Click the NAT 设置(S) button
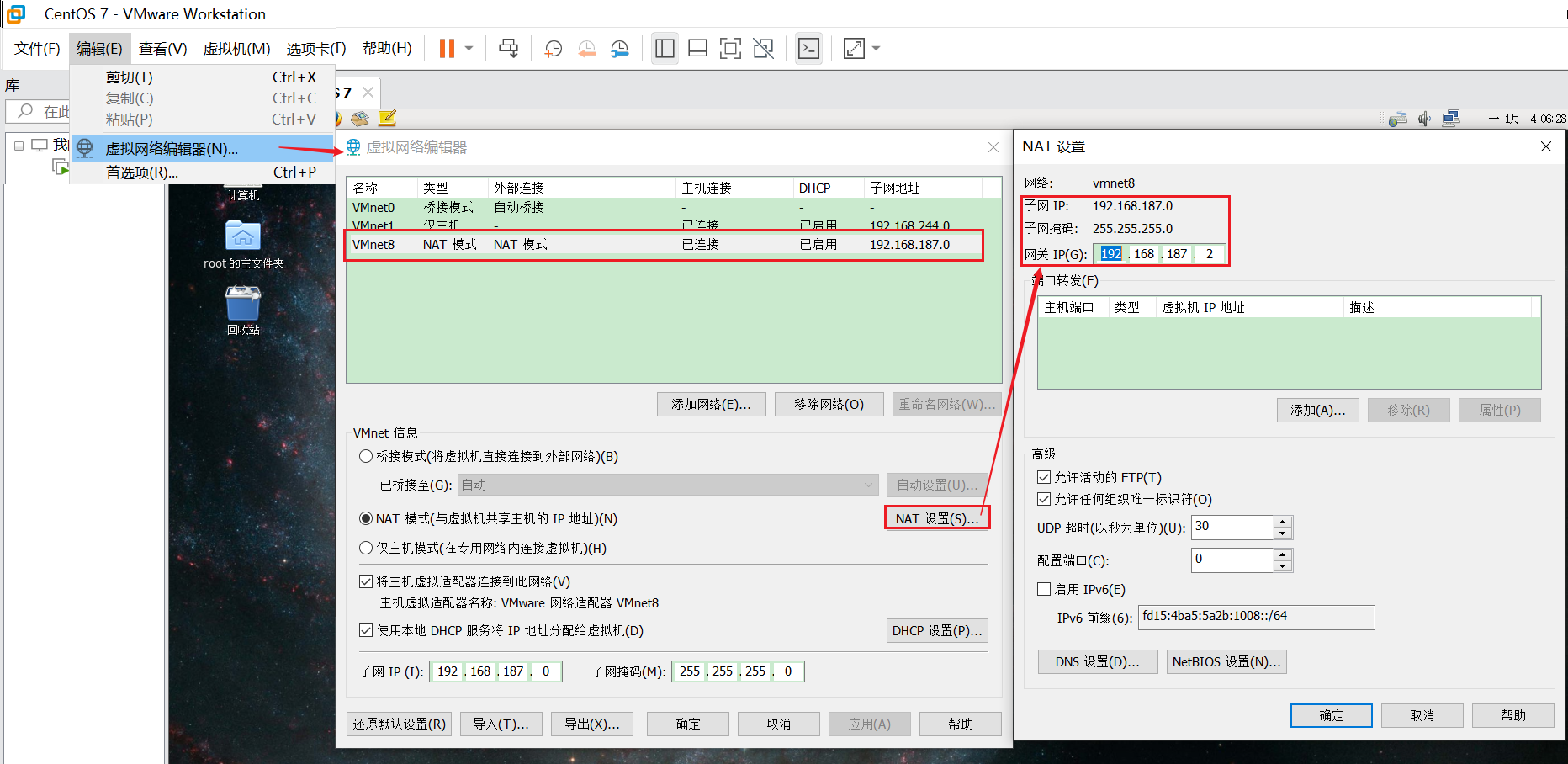The height and width of the screenshot is (764, 1568). point(936,518)
